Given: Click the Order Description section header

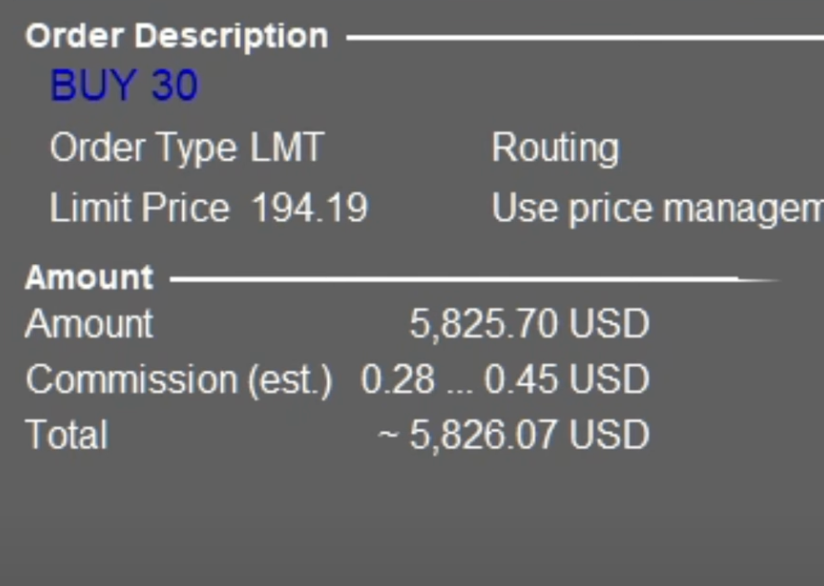Looking at the screenshot, I should pyautogui.click(x=176, y=36).
